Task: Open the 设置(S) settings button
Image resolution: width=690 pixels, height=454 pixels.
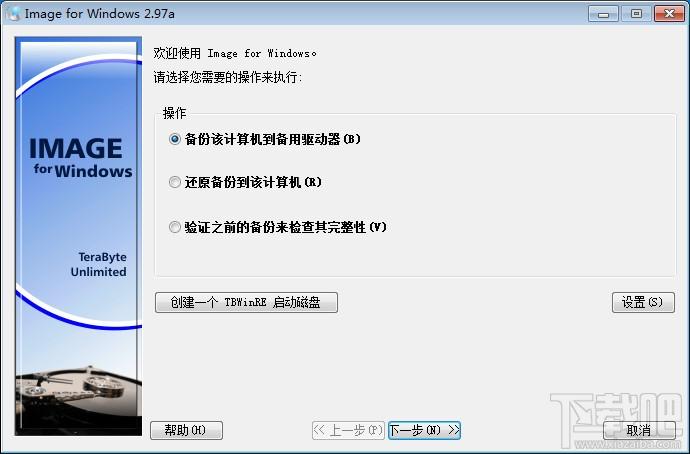Action: coord(643,303)
